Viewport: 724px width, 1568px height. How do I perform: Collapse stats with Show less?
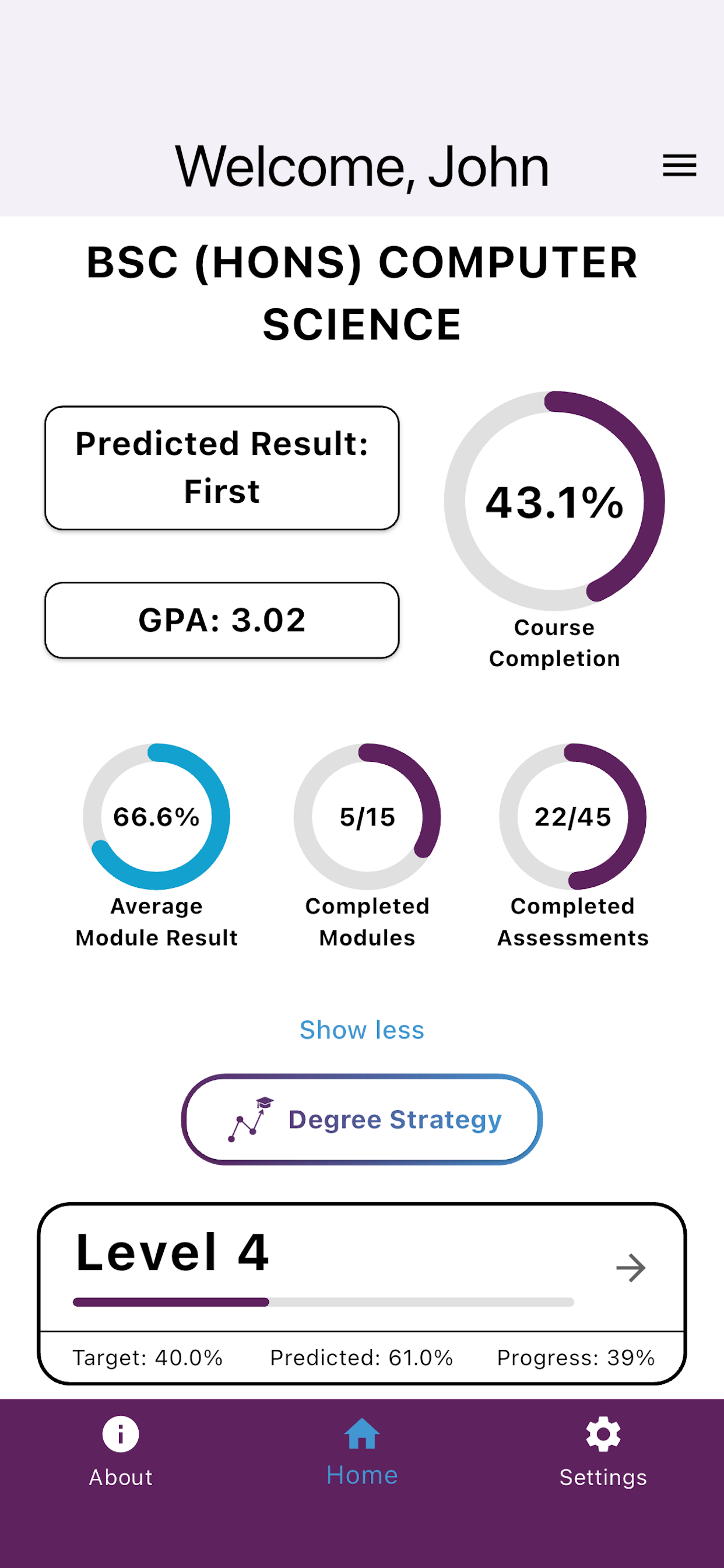(362, 1030)
